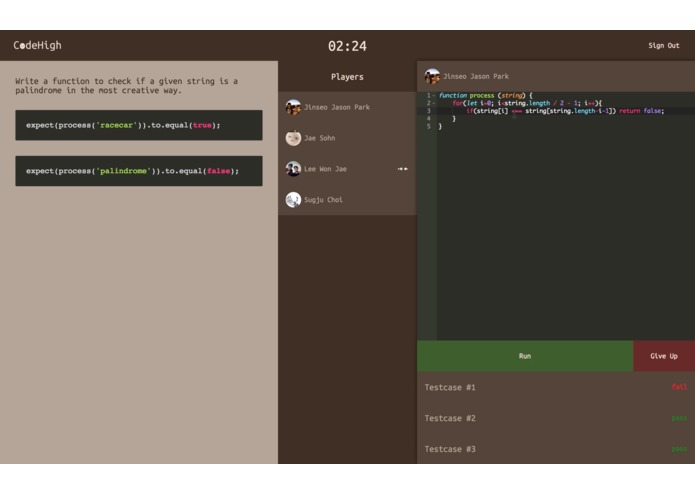Click the pass status of Testcase #2
The height and width of the screenshot is (494, 695).
click(679, 418)
